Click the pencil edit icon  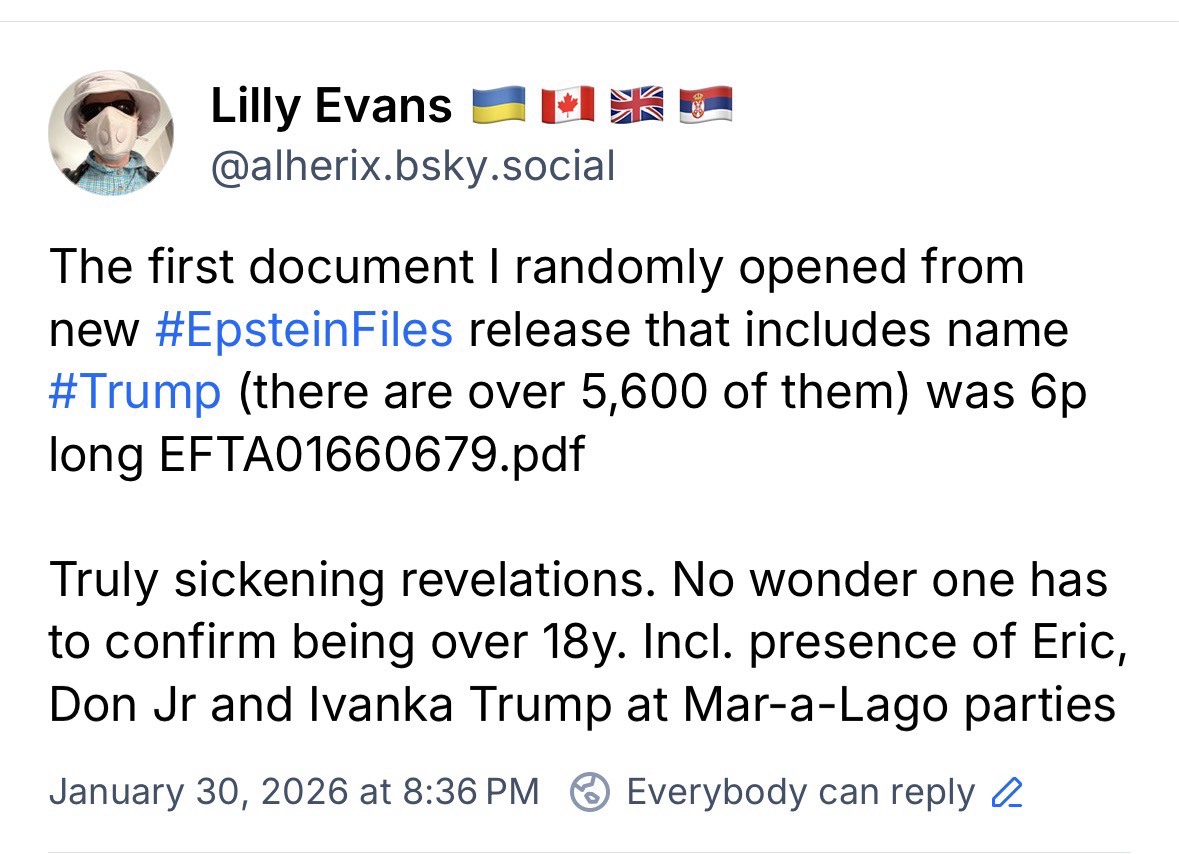click(1006, 793)
